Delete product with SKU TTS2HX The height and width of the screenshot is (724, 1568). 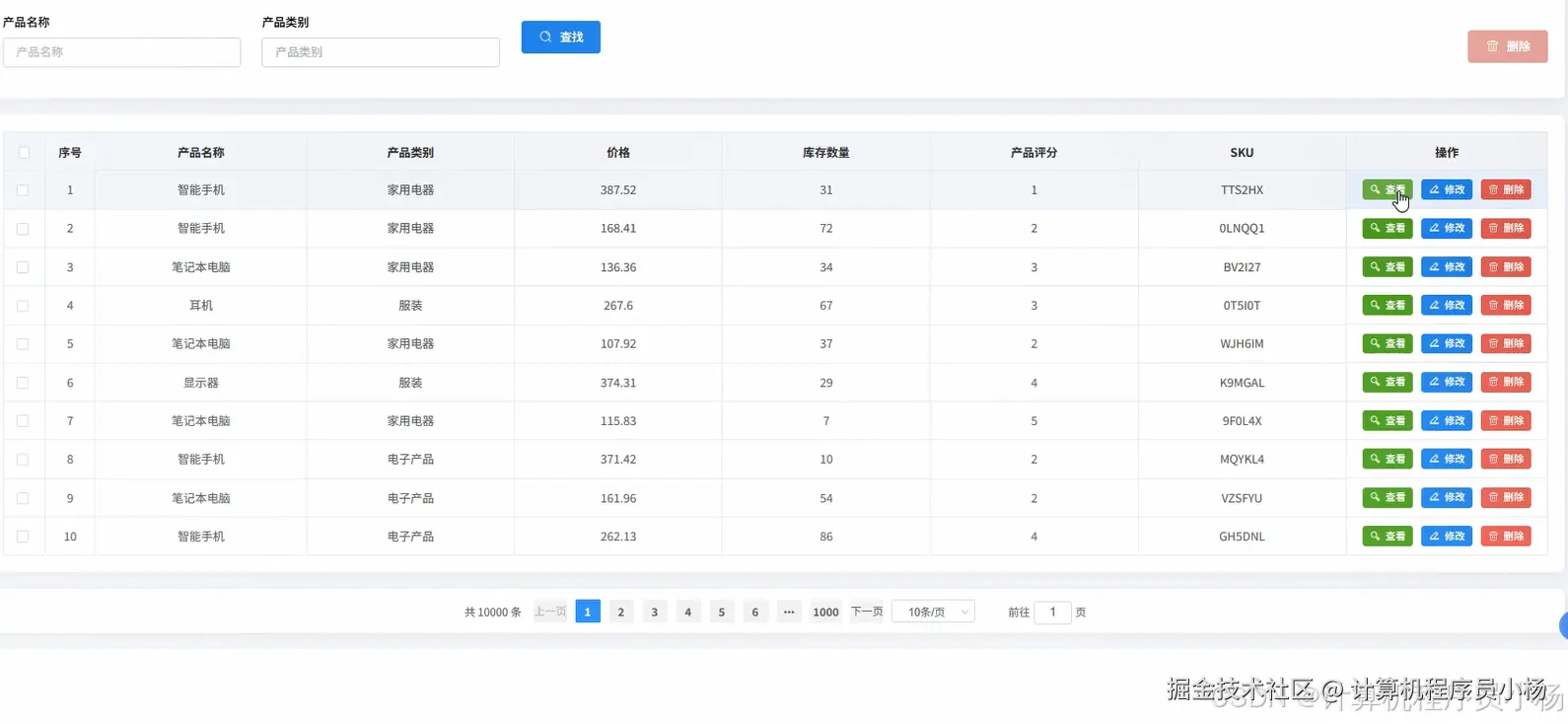pyautogui.click(x=1506, y=189)
